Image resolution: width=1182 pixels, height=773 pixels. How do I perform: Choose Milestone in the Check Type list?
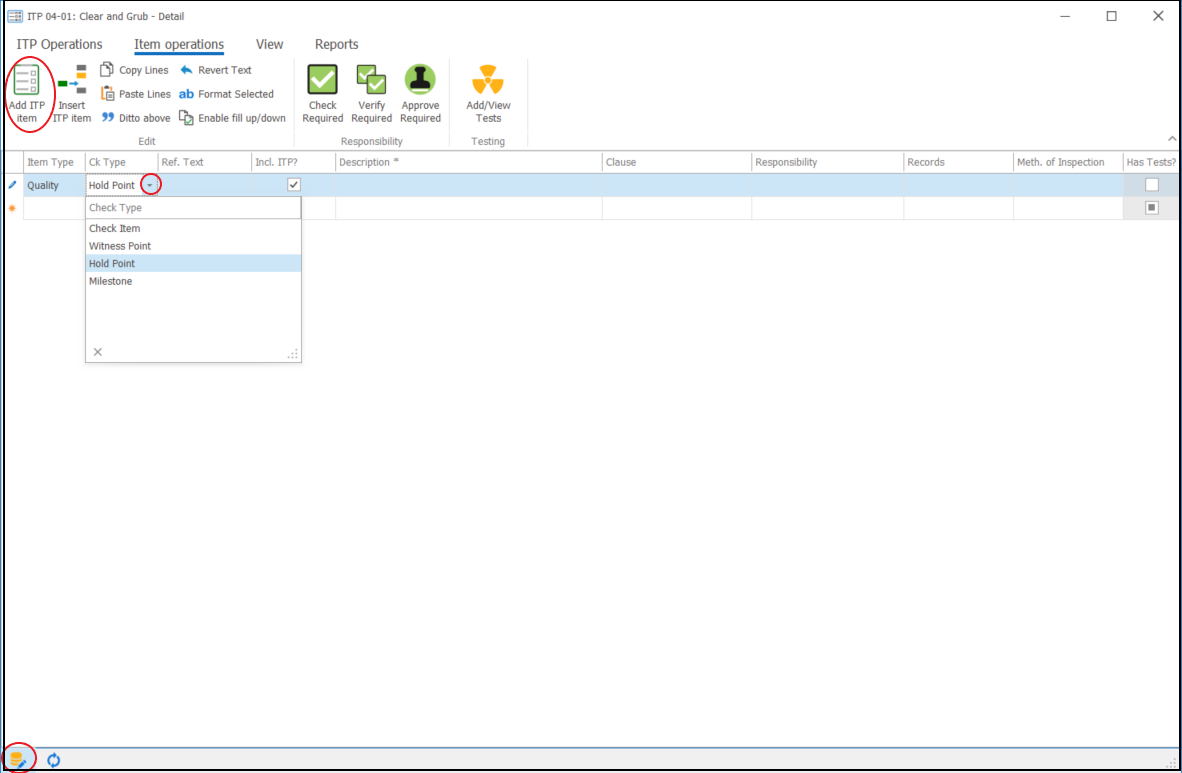(x=110, y=281)
